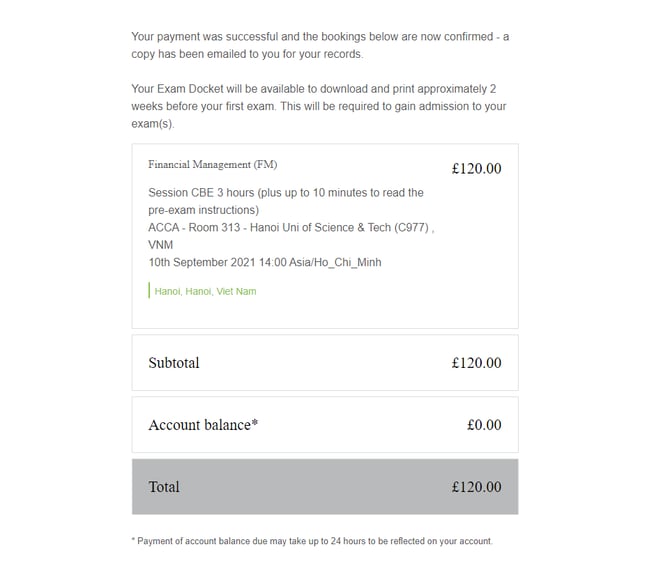
Task: Click the payment was successful confirmation message
Action: click(x=319, y=37)
